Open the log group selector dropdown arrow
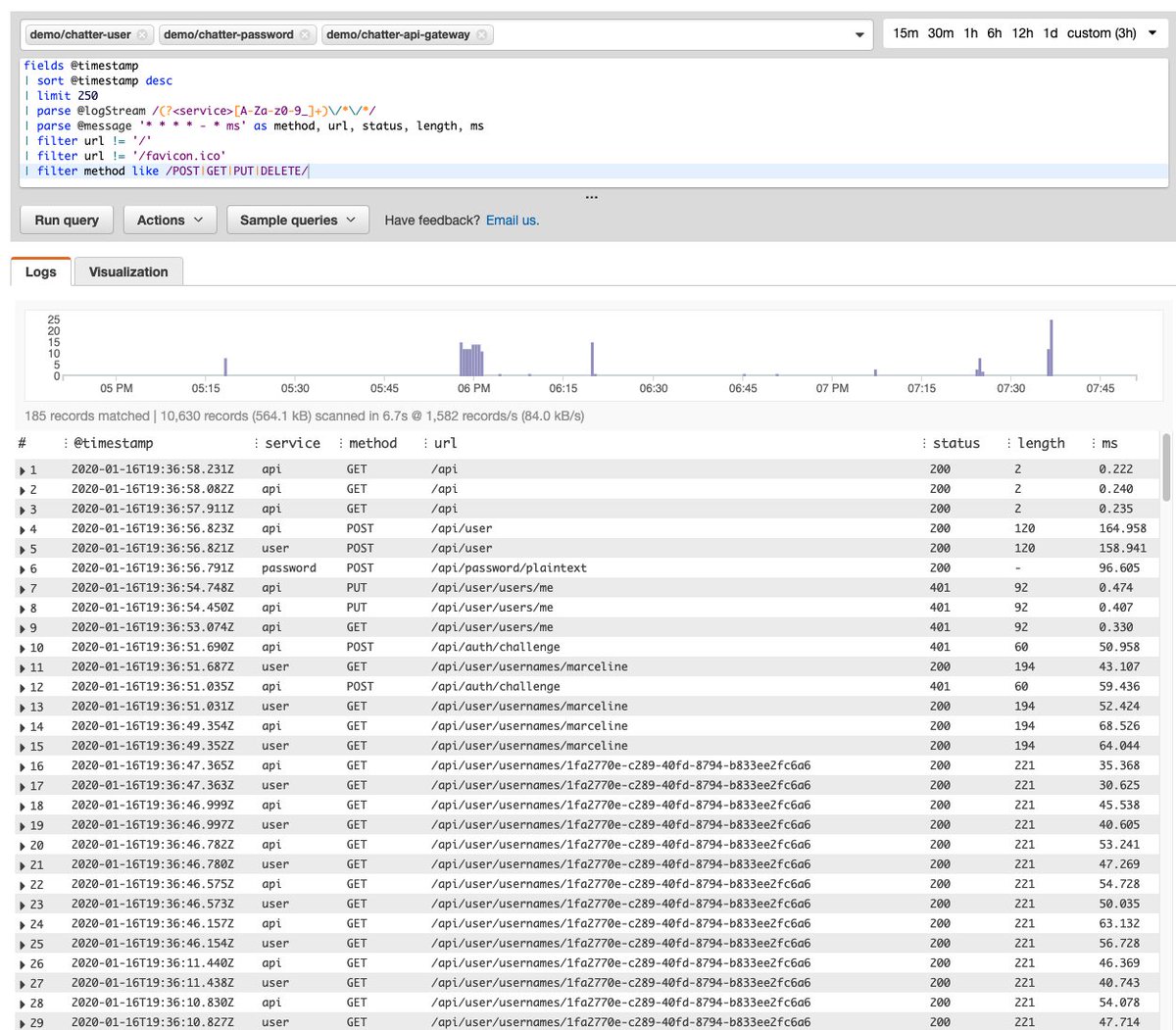Screen dimensions: 1176x1030 [x=859, y=35]
